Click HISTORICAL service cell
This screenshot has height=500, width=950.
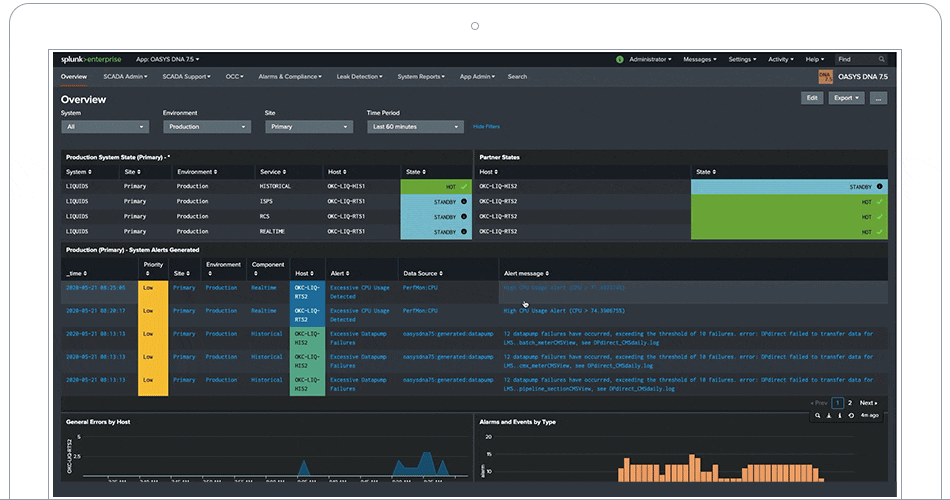pos(275,187)
